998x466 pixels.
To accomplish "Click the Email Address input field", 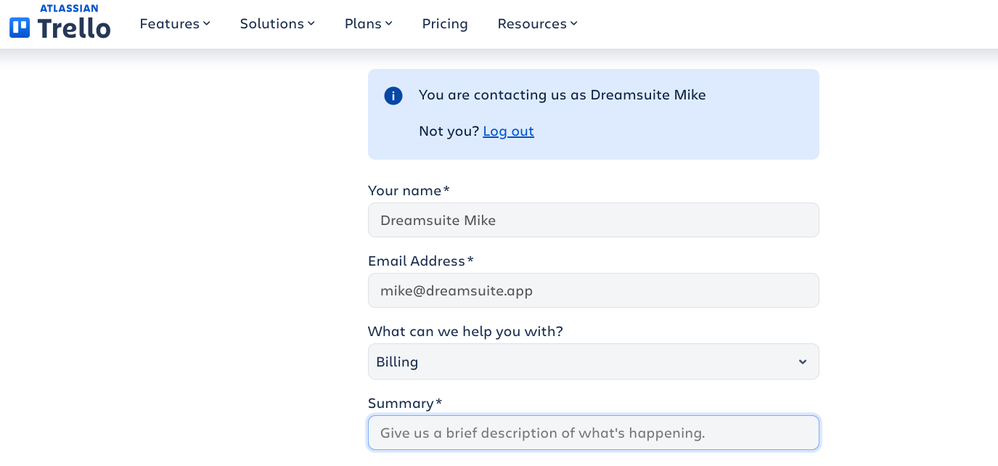I will pos(593,291).
